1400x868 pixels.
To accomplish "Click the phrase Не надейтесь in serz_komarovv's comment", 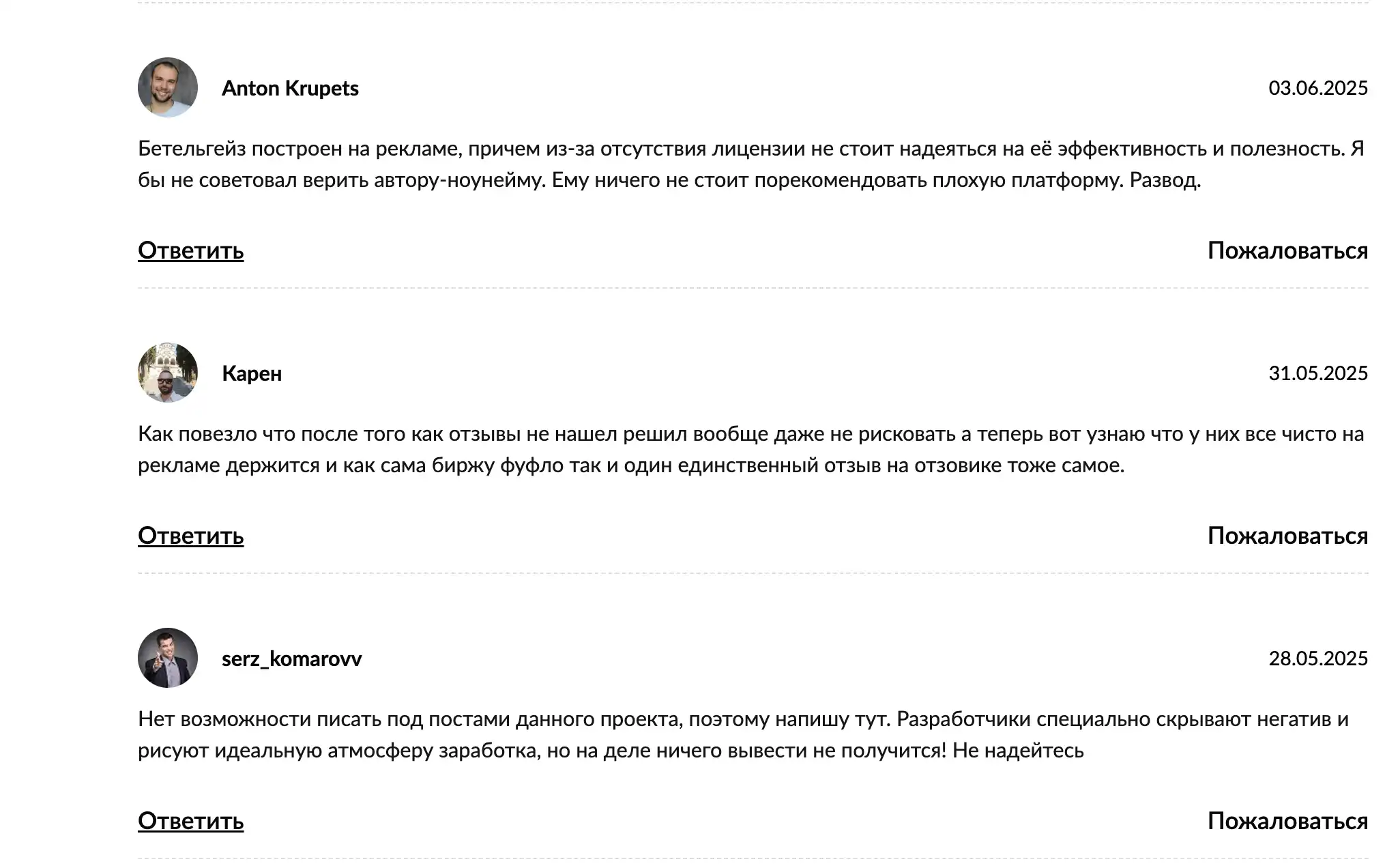I will (x=1018, y=751).
